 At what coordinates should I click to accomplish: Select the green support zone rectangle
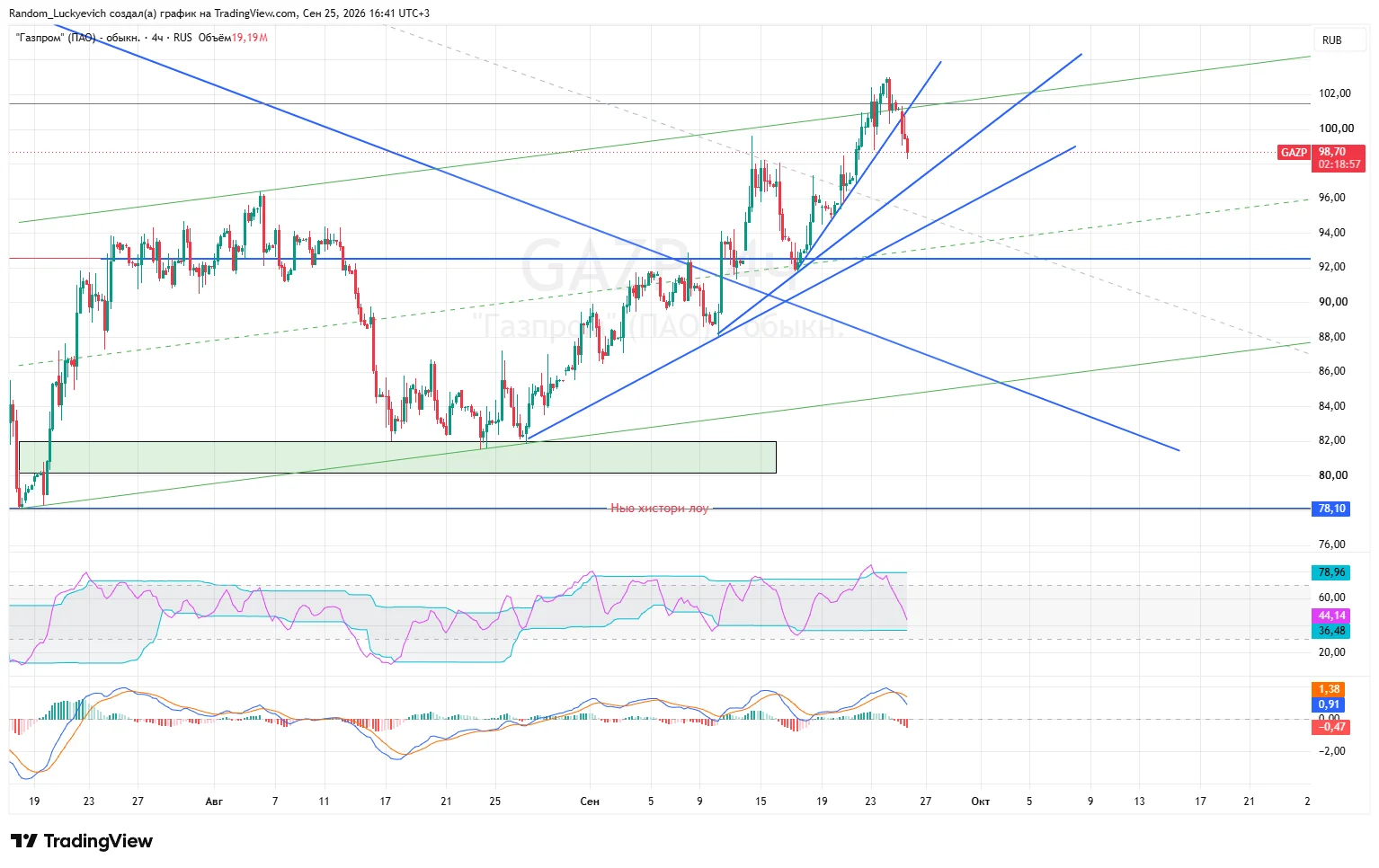[x=397, y=457]
